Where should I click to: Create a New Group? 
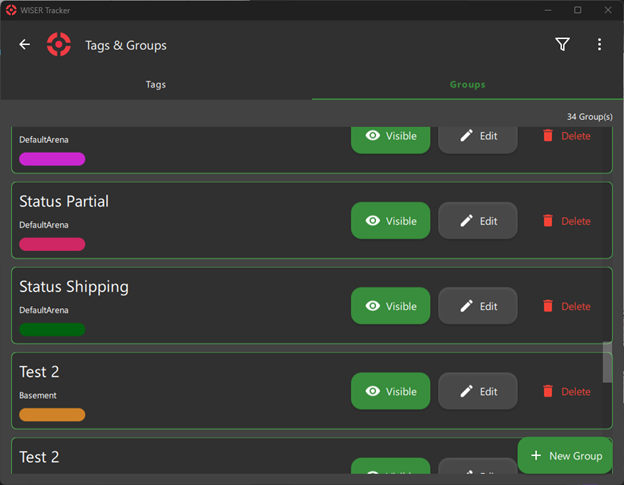tap(566, 456)
